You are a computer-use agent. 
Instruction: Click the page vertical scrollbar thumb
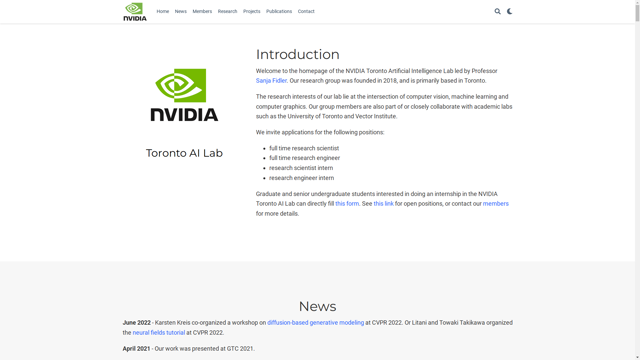[x=637, y=12]
